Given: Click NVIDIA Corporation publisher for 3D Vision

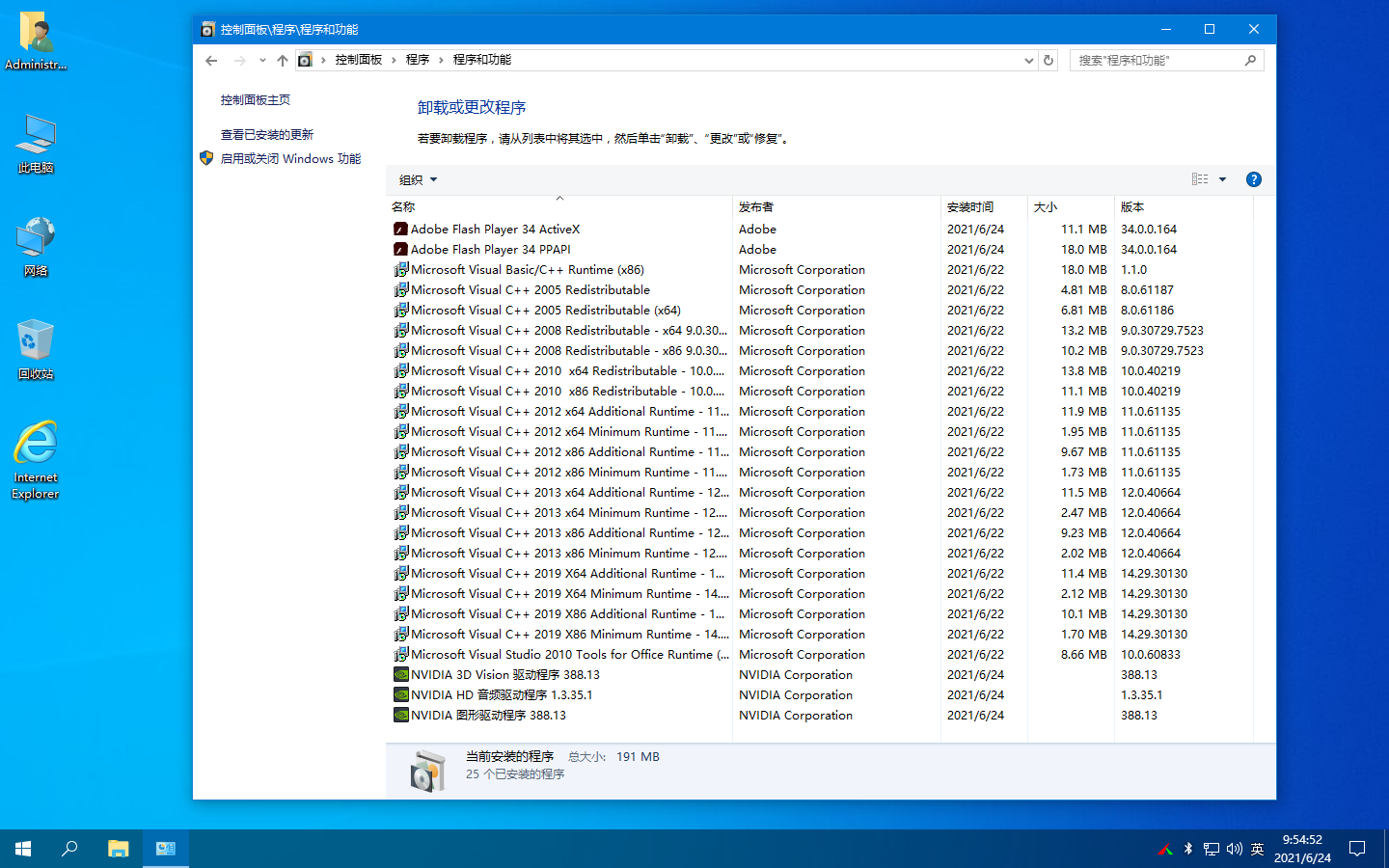Looking at the screenshot, I should [x=796, y=675].
